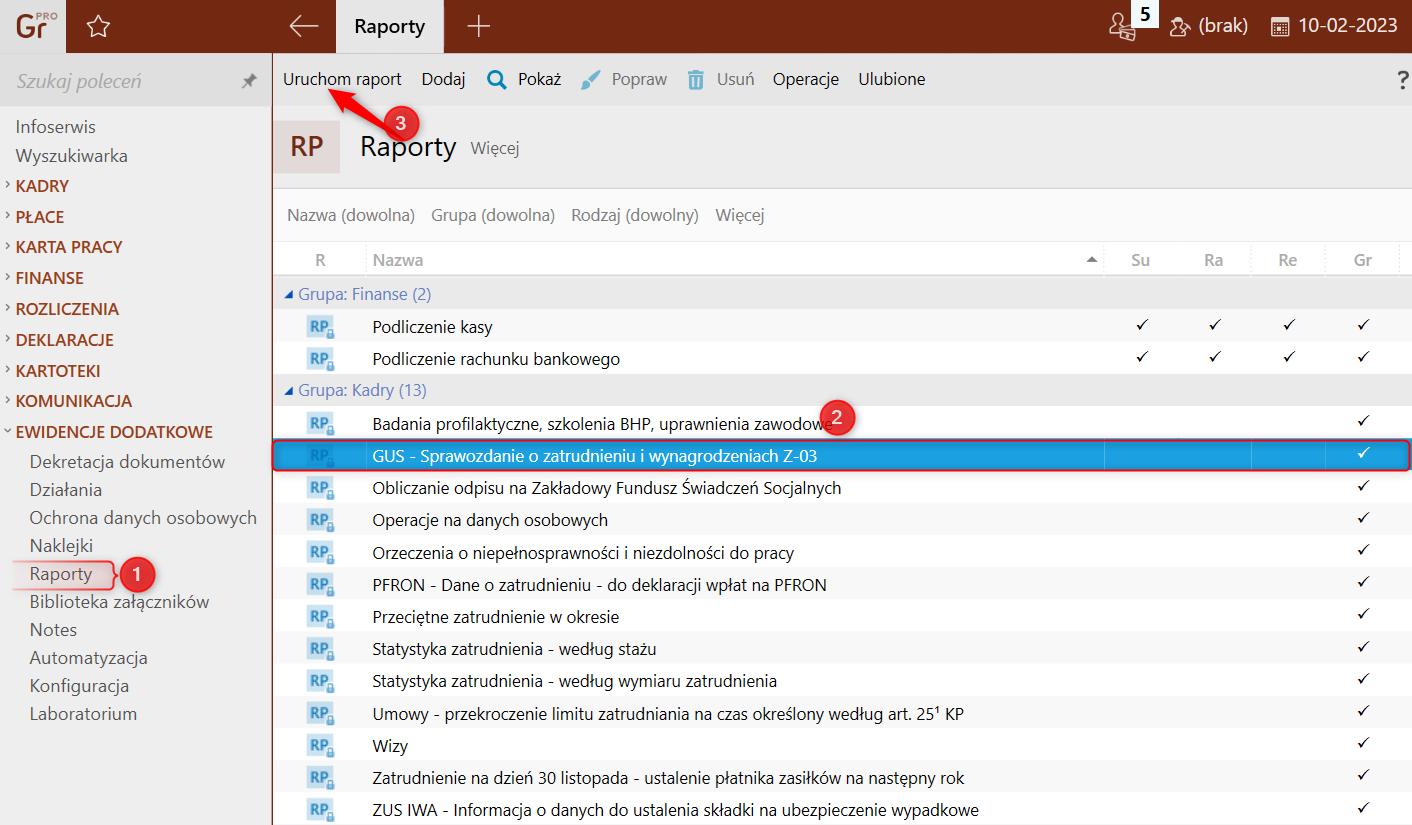Toggle Su checkmark for Podliczenie kasy
The width and height of the screenshot is (1412, 825).
[x=1141, y=325]
